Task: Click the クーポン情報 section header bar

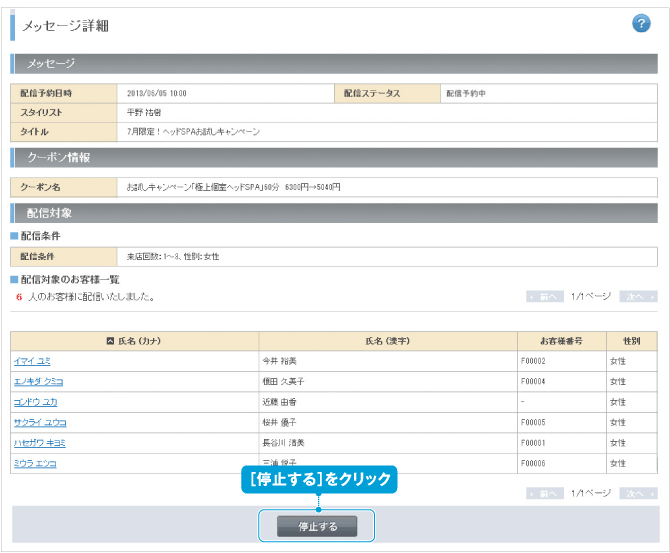Action: tap(334, 158)
